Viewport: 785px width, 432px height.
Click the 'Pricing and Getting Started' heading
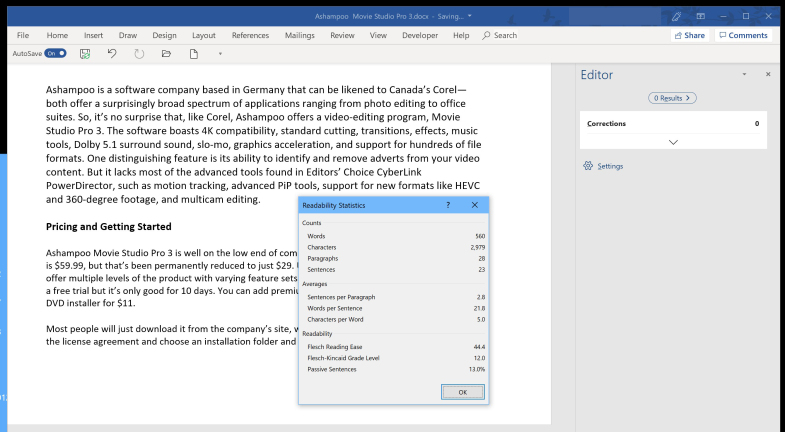pos(109,226)
